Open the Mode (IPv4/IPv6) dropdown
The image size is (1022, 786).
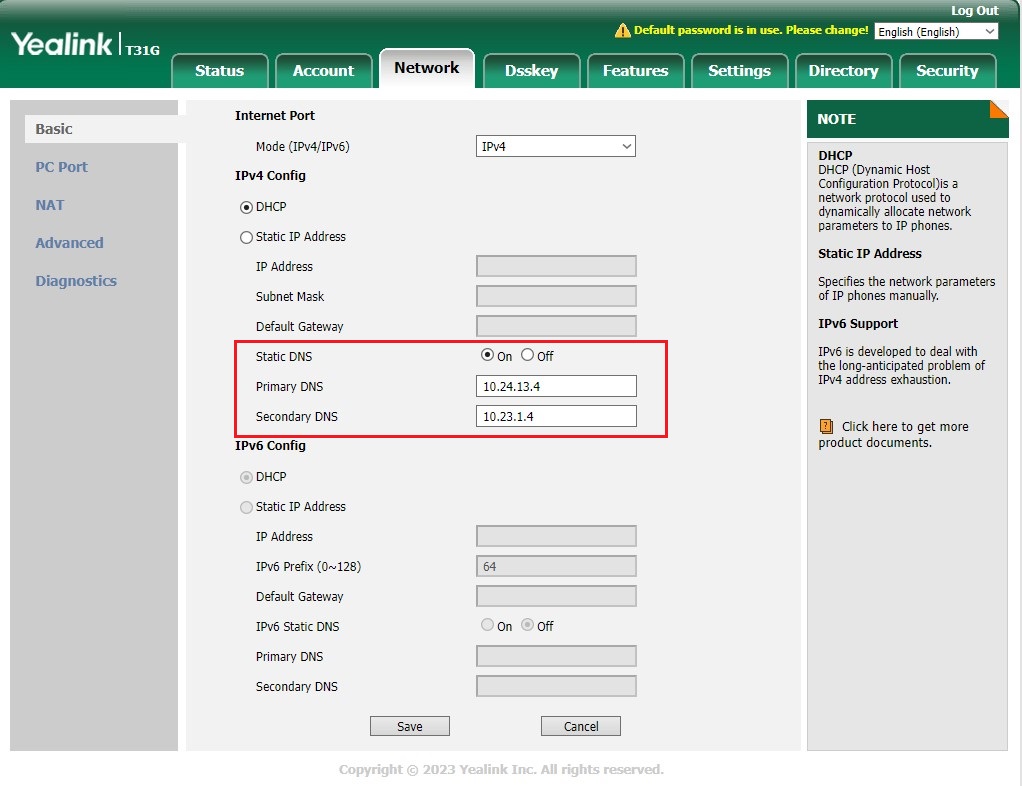[x=556, y=147]
